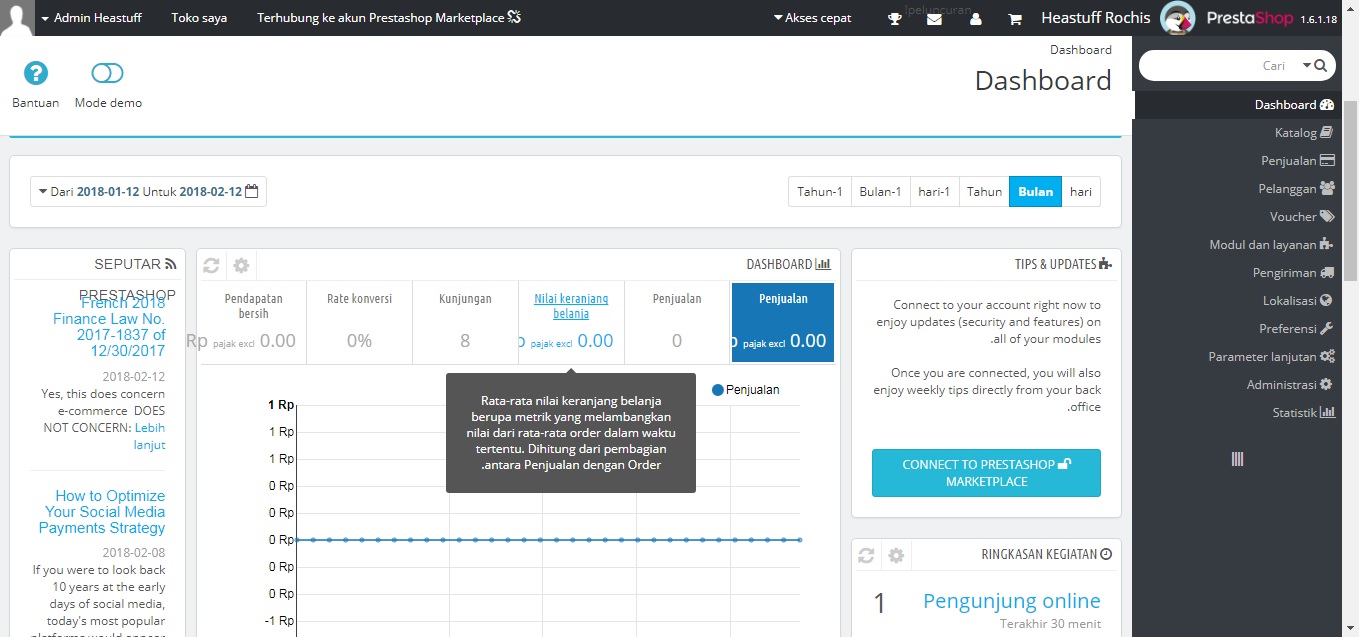1359x637 pixels.
Task: Open the Toko saya link
Action: tap(199, 18)
